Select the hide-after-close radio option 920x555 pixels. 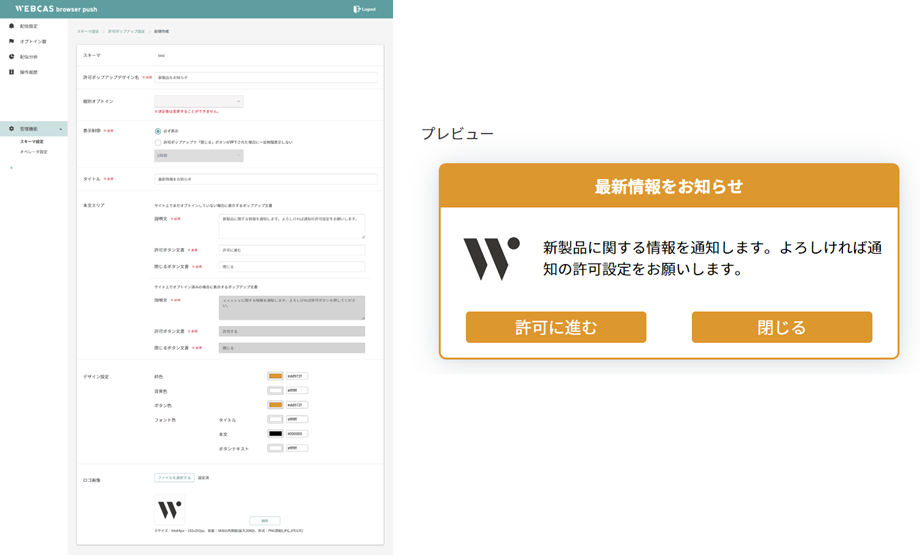click(158, 142)
